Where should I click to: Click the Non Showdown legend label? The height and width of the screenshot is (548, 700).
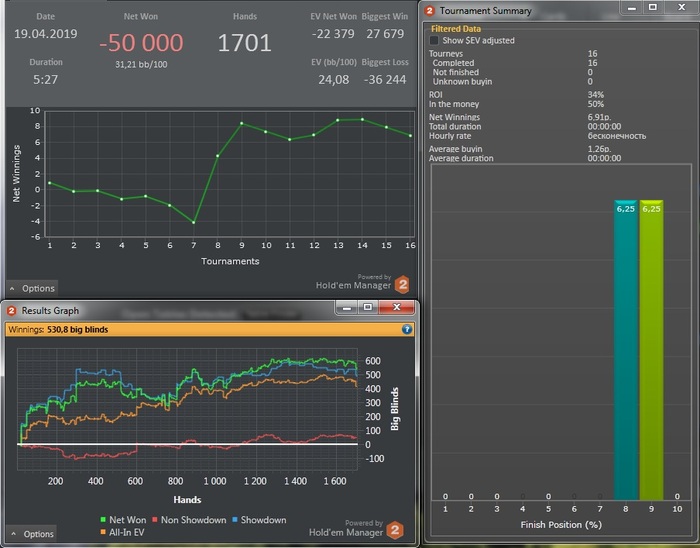coord(193,520)
